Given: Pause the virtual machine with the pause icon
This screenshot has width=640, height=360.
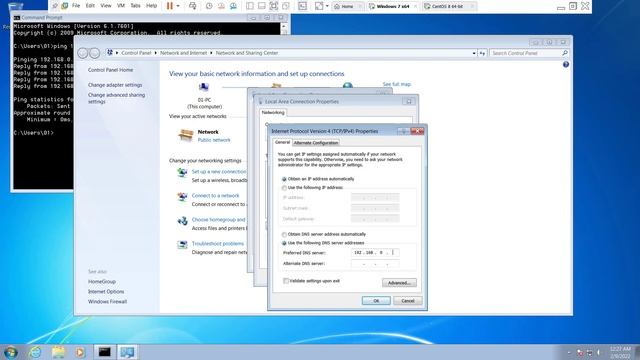Looking at the screenshot, I should click(x=170, y=6).
